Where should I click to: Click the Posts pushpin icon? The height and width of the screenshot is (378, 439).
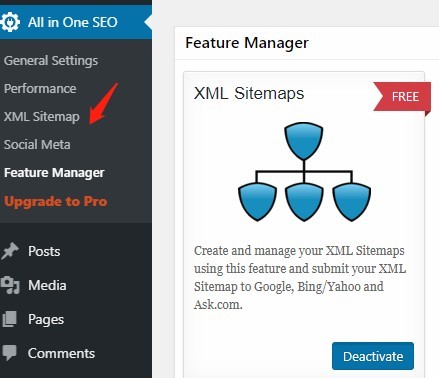point(10,251)
